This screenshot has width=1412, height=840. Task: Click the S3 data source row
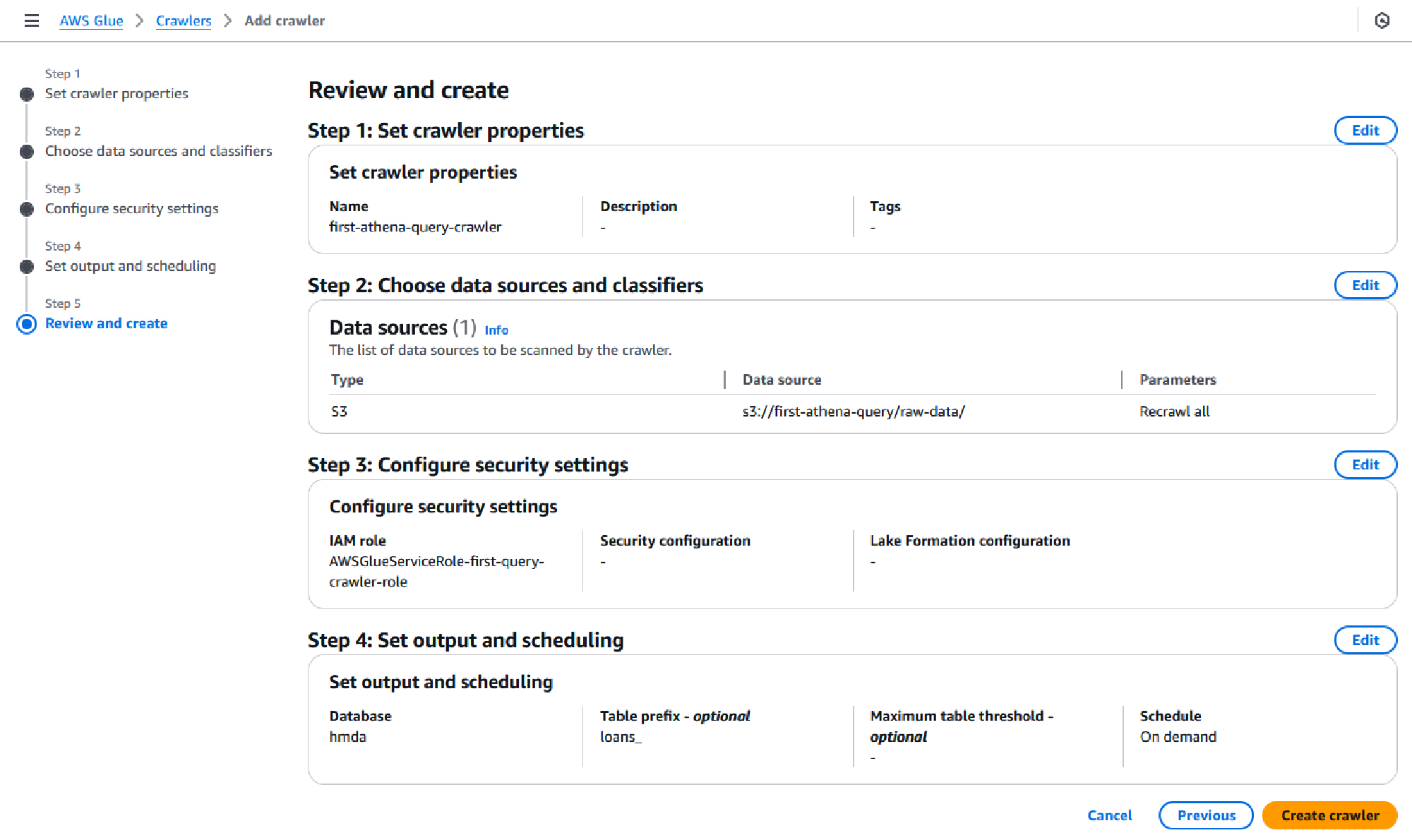point(340,411)
